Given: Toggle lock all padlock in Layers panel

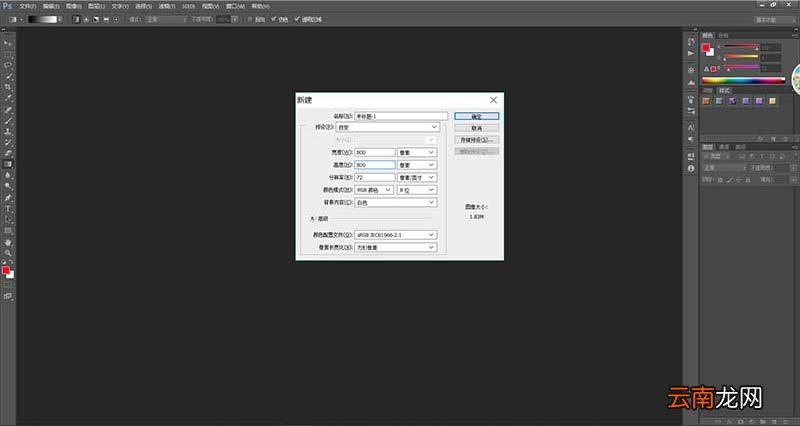Looking at the screenshot, I should pyautogui.click(x=748, y=180).
